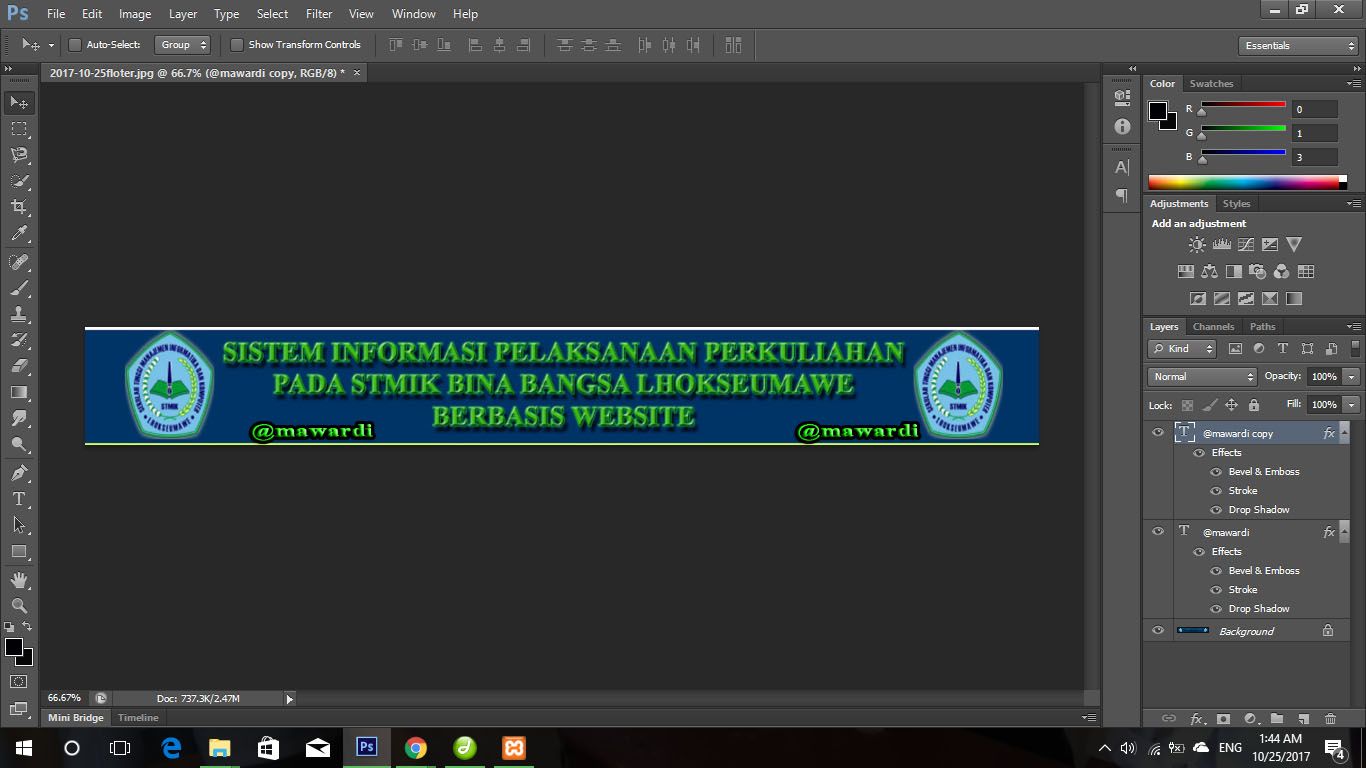The image size is (1366, 768).
Task: Select the Pen tool
Action: (x=19, y=472)
